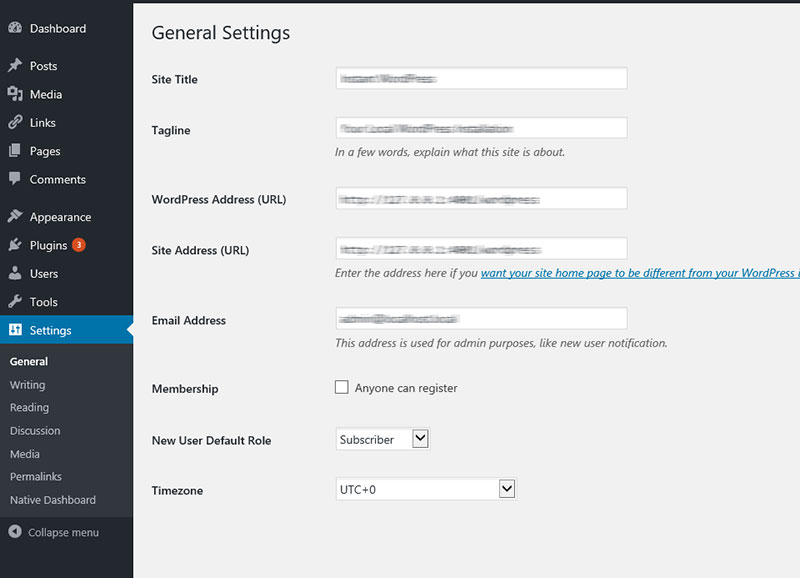Click the Site Title field label
This screenshot has height=578, width=800.
click(x=174, y=79)
